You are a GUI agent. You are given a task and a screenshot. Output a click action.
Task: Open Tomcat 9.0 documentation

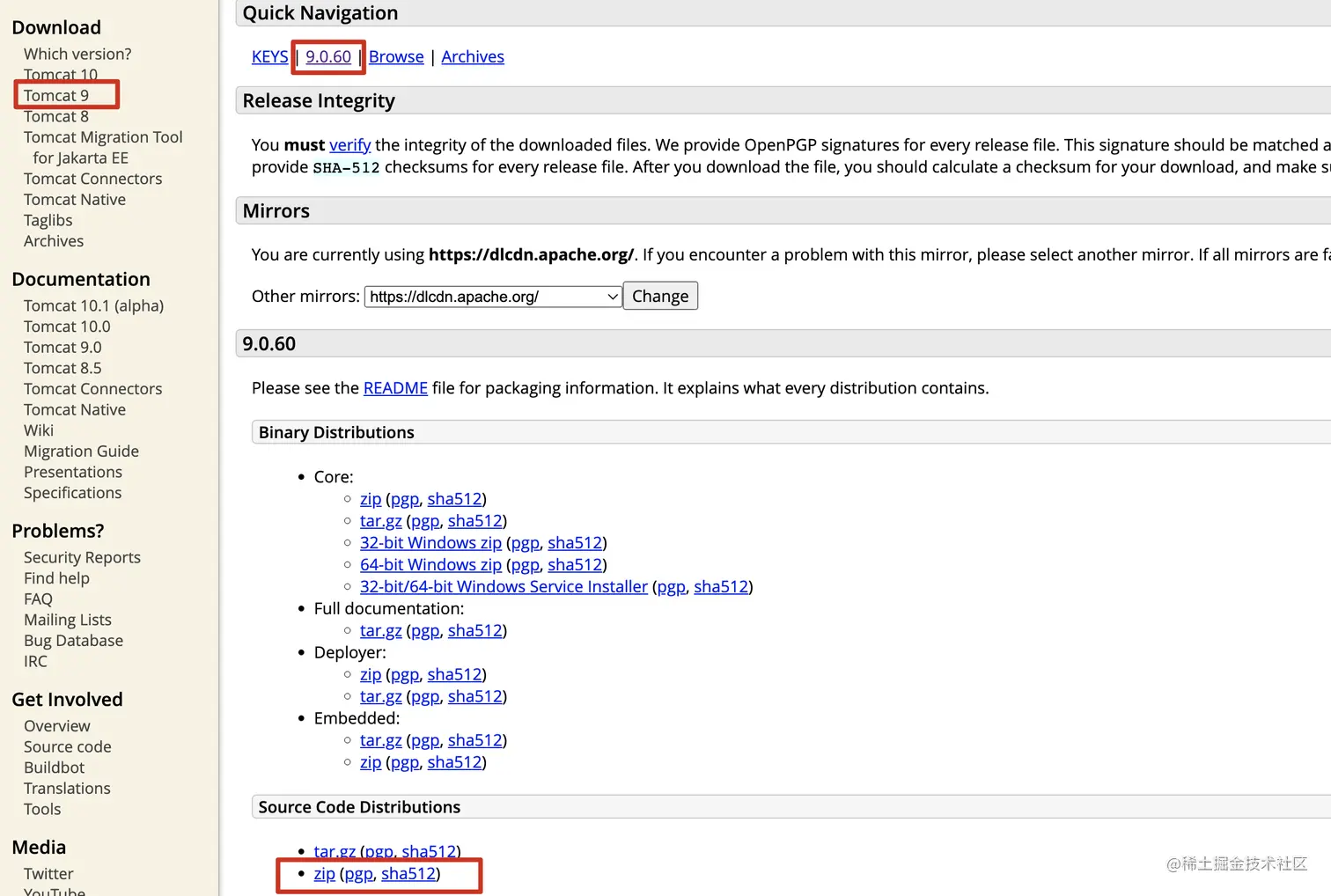pos(63,348)
